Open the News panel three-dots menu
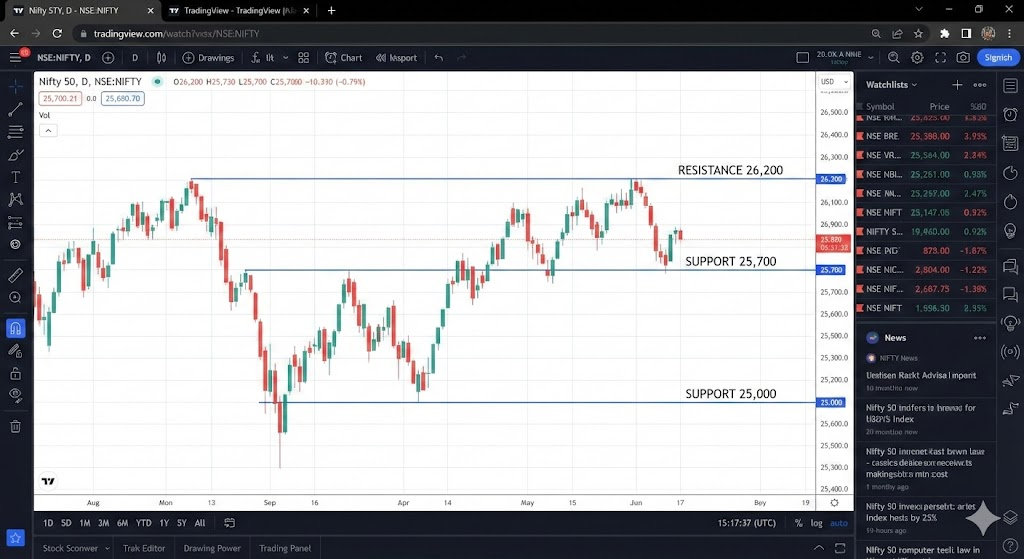Image resolution: width=1024 pixels, height=559 pixels. (x=980, y=338)
